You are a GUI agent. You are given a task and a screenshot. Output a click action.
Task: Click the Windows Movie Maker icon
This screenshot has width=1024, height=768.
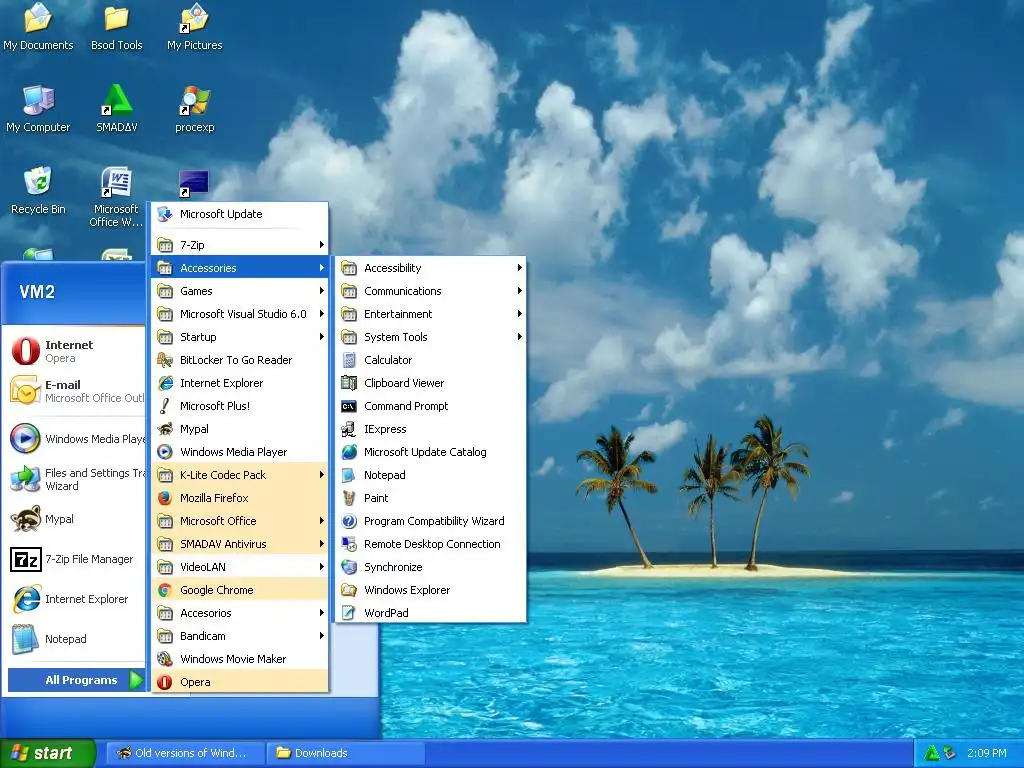(x=165, y=659)
